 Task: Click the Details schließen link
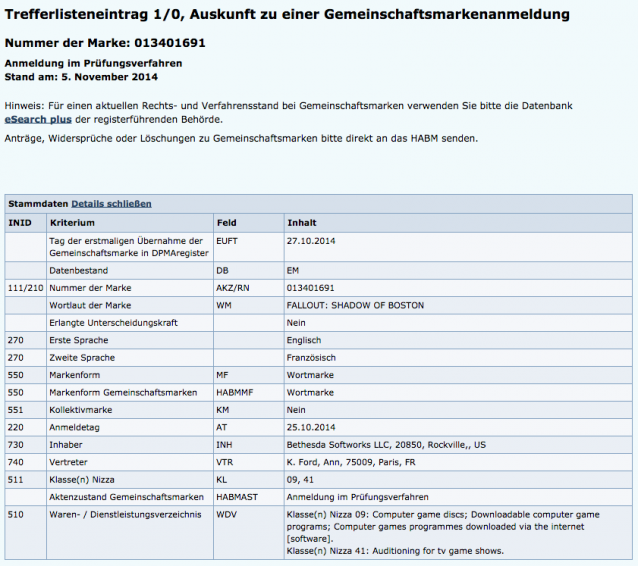111,204
